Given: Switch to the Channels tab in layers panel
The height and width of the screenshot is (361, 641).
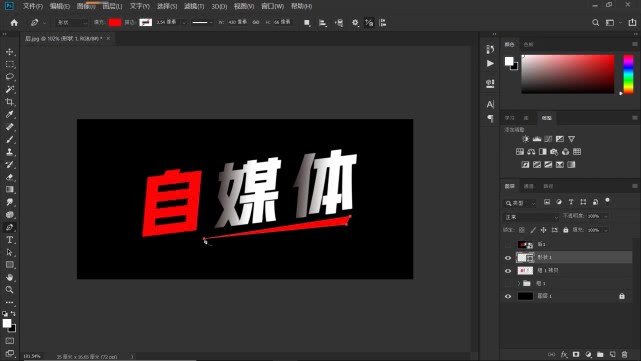Looking at the screenshot, I should click(x=529, y=186).
